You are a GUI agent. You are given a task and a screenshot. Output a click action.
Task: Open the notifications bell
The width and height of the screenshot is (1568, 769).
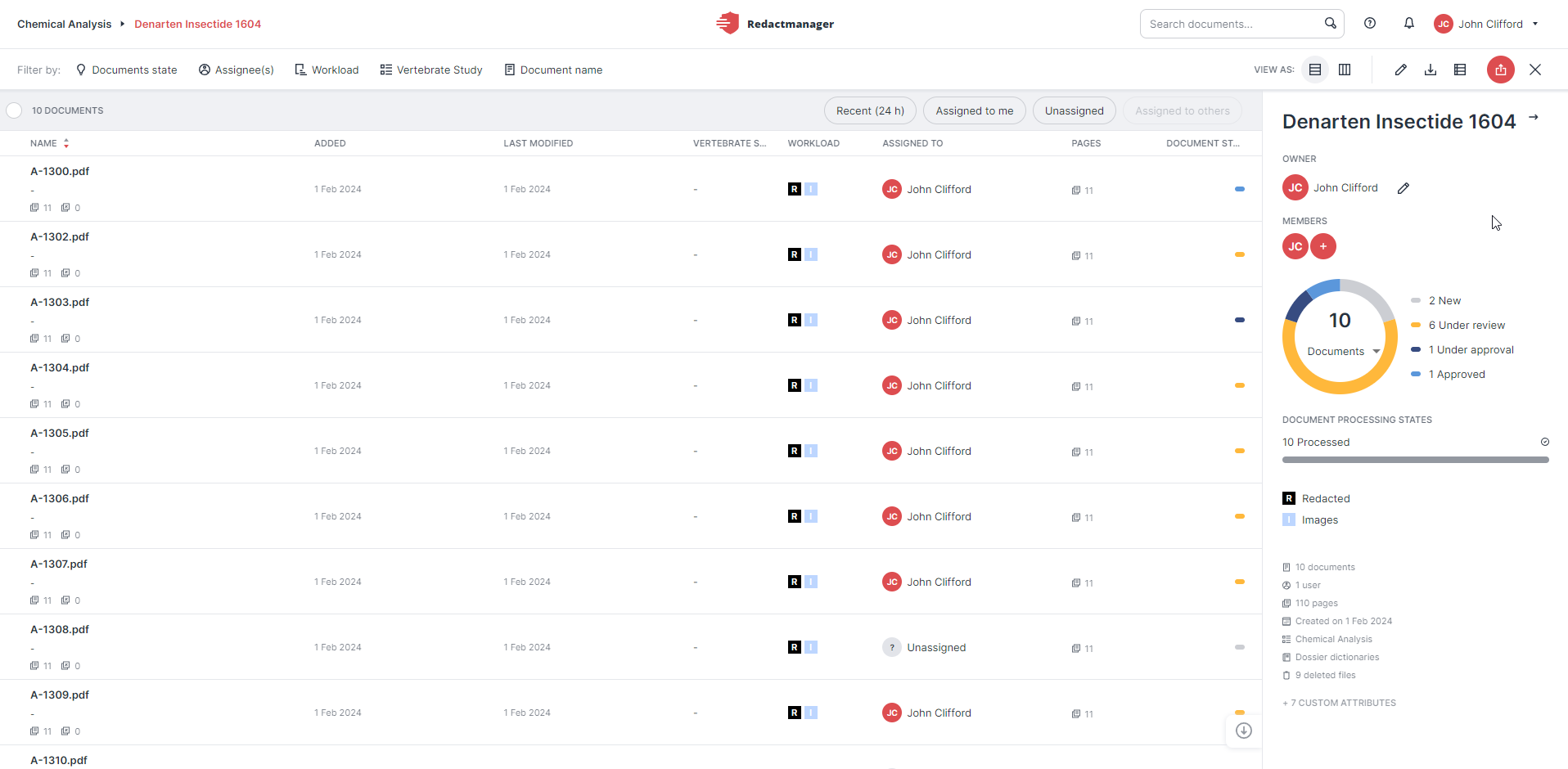(1409, 24)
